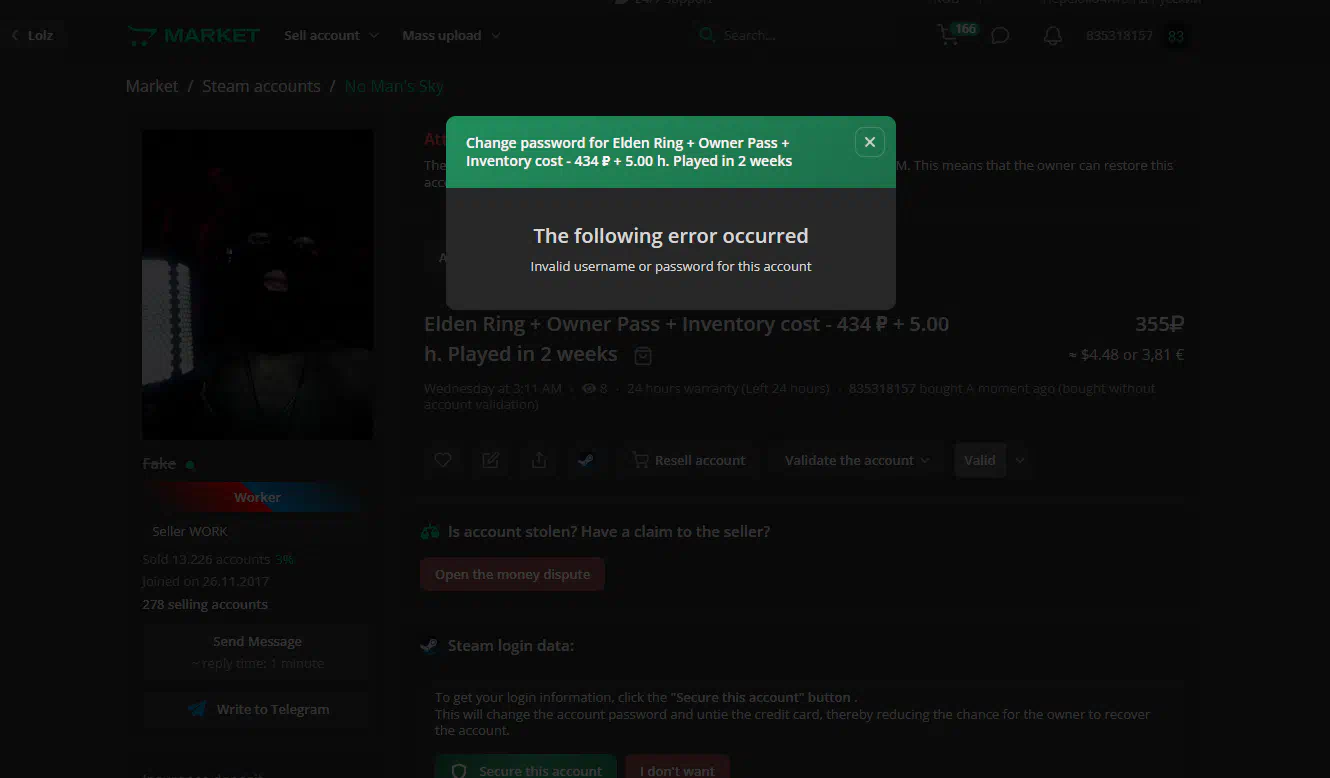Image resolution: width=1330 pixels, height=778 pixels.
Task: Click the bag icon beside listing title
Action: pos(644,355)
